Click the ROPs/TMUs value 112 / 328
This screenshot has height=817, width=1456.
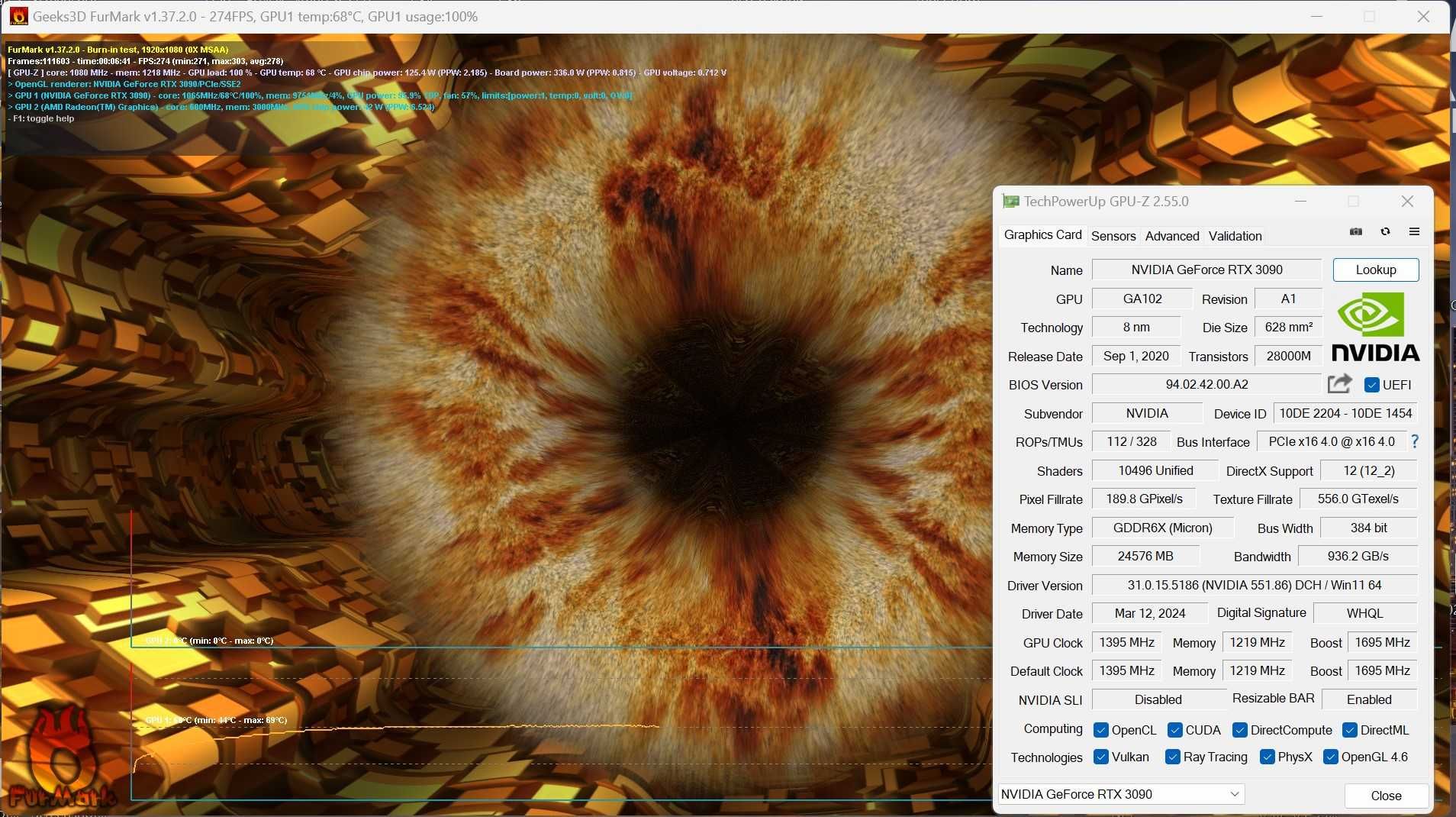(1131, 441)
